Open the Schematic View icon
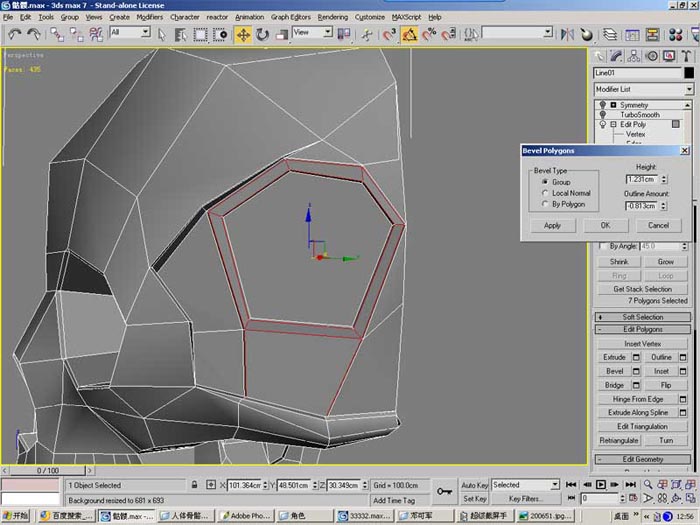Viewport: 700px width, 525px height. pos(652,34)
